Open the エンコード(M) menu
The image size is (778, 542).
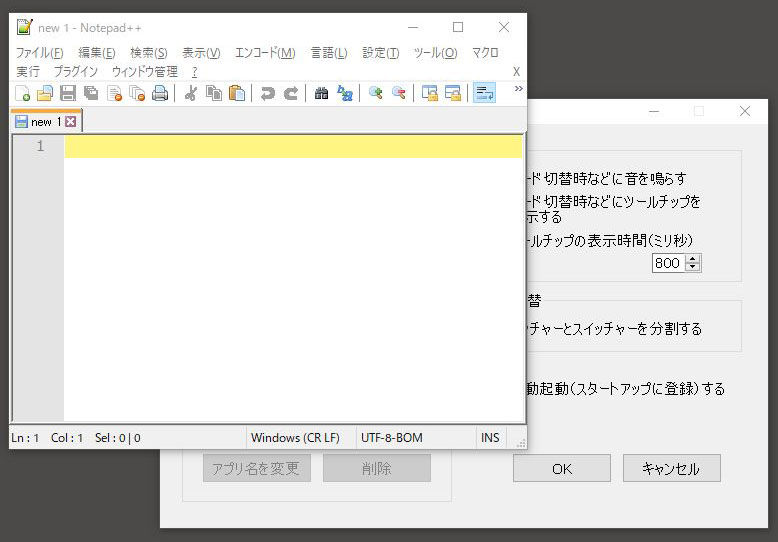(x=265, y=53)
